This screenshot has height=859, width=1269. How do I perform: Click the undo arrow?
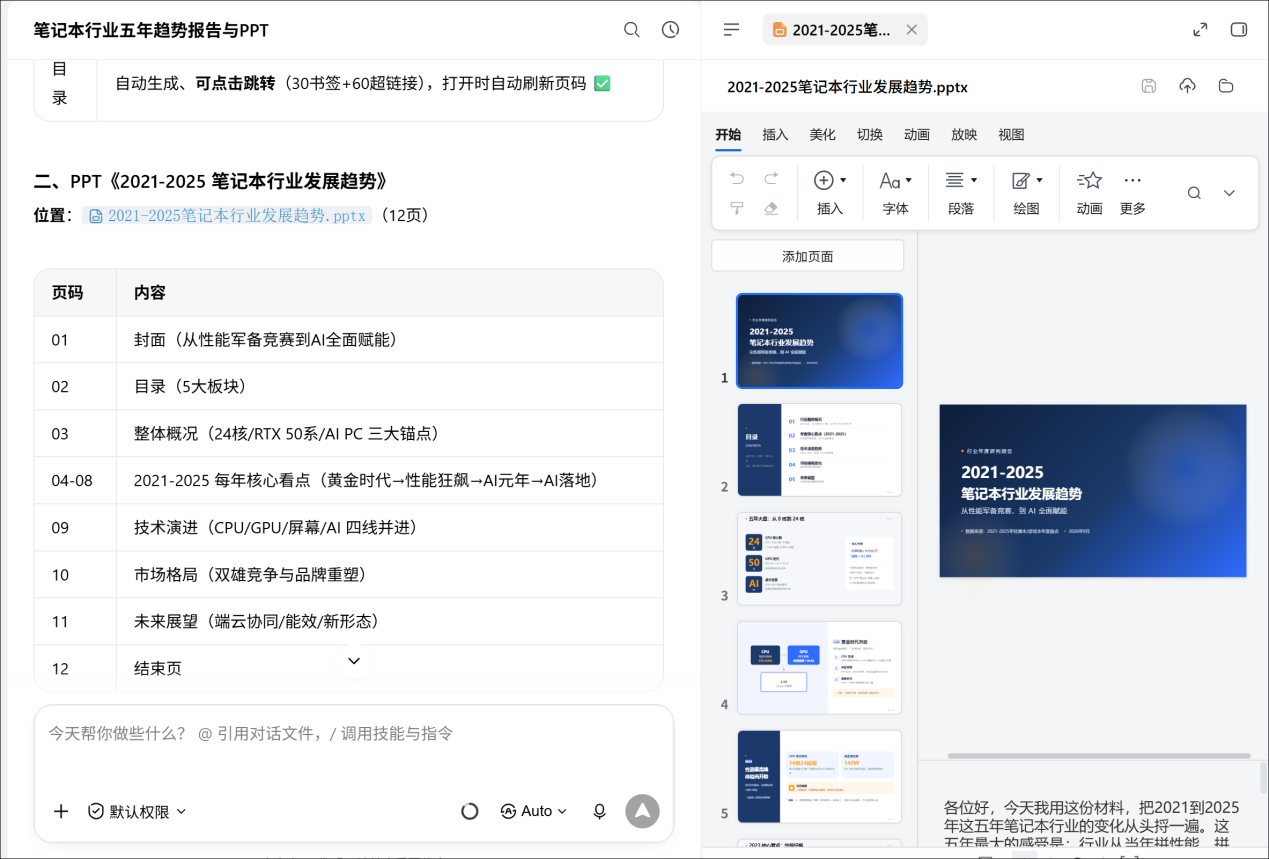[x=737, y=179]
